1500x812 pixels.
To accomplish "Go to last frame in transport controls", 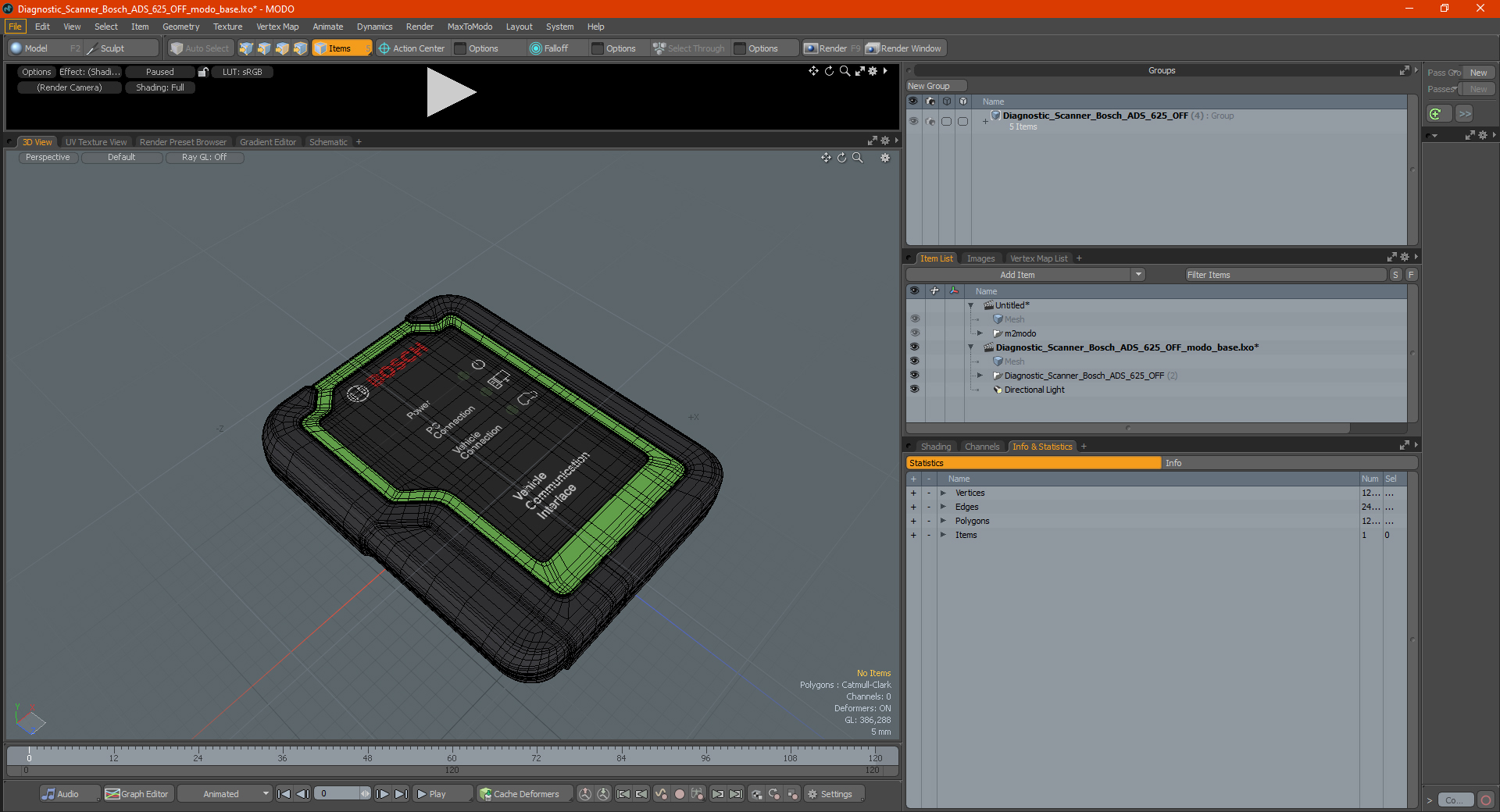I will (401, 794).
